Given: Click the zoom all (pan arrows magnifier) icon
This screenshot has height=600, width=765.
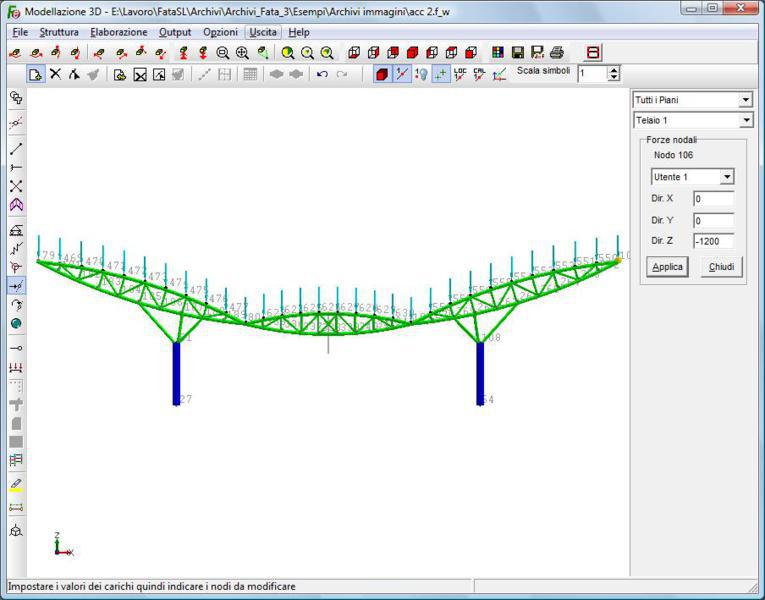Looking at the screenshot, I should [x=242, y=53].
